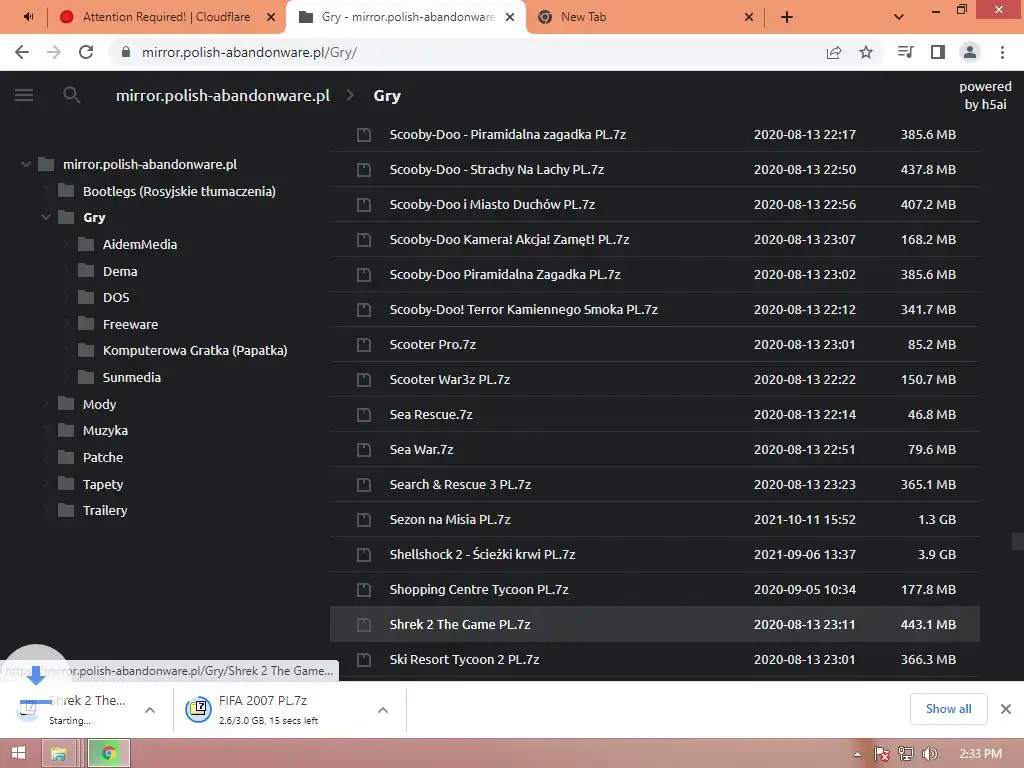Click the taskbar clock 2:33 PM
This screenshot has height=768, width=1024.
click(980, 754)
